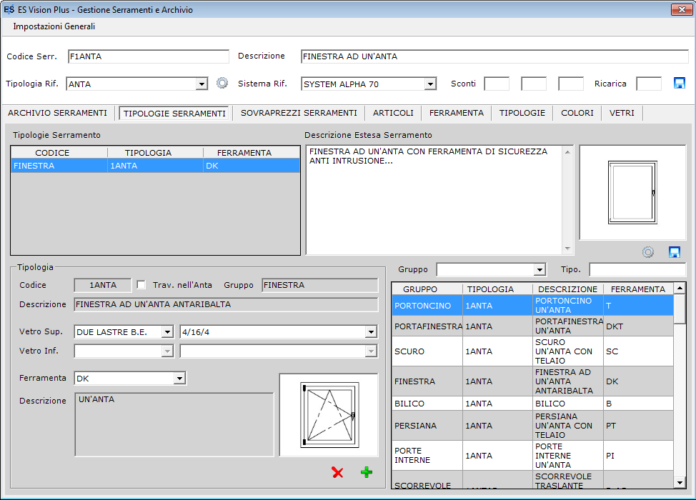Switch to the COLORI tab
This screenshot has width=696, height=500.
tap(577, 113)
